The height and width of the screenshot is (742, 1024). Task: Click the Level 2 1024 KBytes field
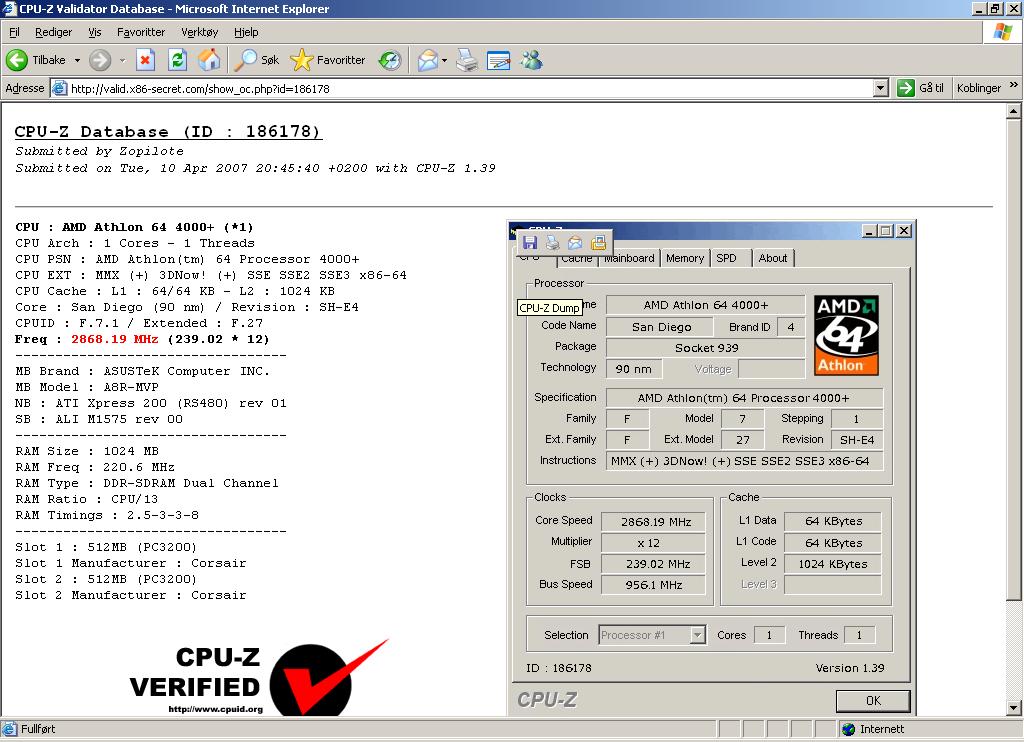[833, 564]
